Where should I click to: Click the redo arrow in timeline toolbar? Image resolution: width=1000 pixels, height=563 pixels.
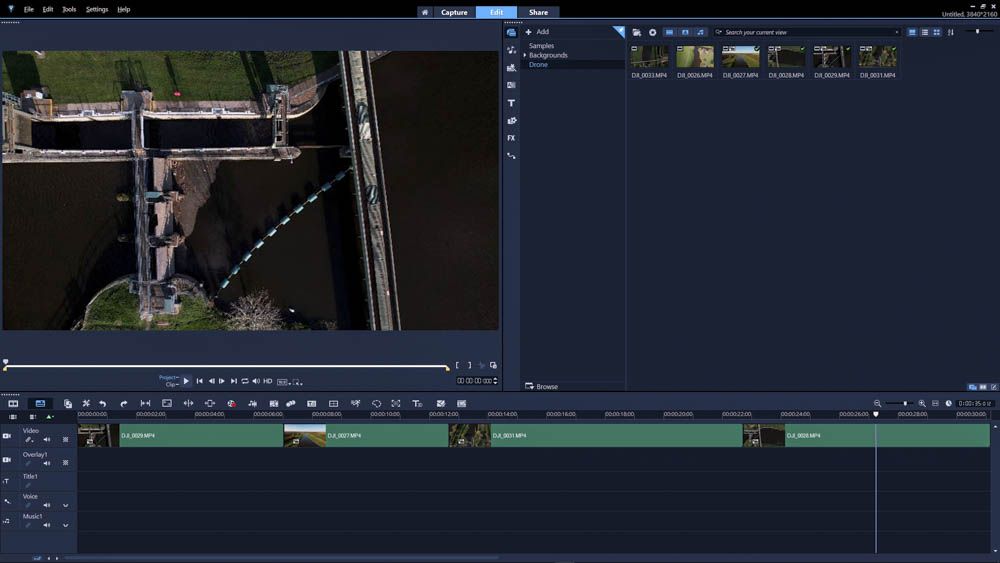tap(124, 404)
